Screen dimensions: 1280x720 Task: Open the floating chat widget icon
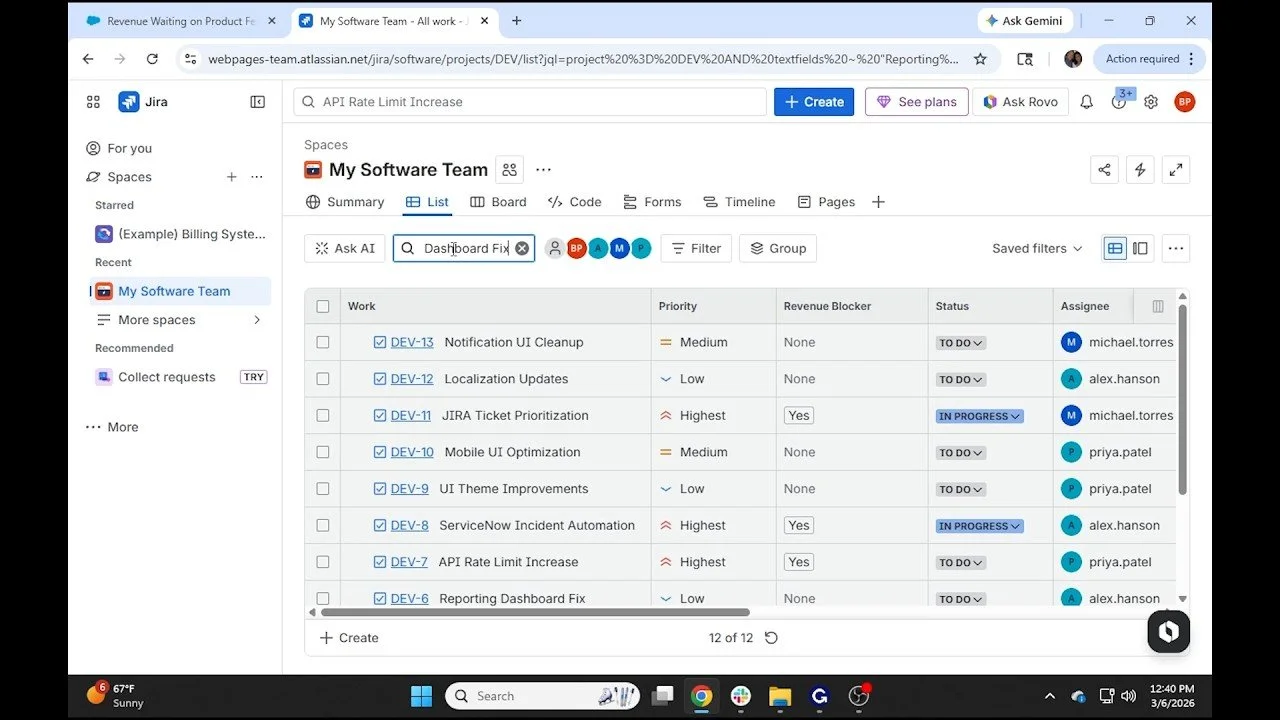[1169, 632]
